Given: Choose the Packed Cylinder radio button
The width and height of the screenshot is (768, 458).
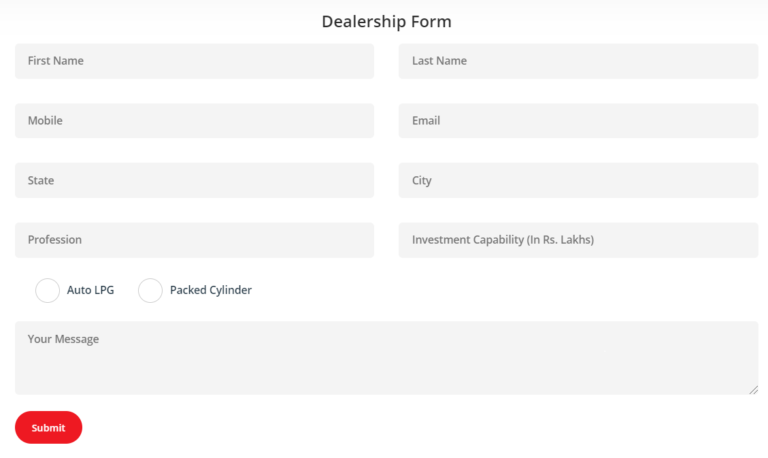Looking at the screenshot, I should point(150,291).
